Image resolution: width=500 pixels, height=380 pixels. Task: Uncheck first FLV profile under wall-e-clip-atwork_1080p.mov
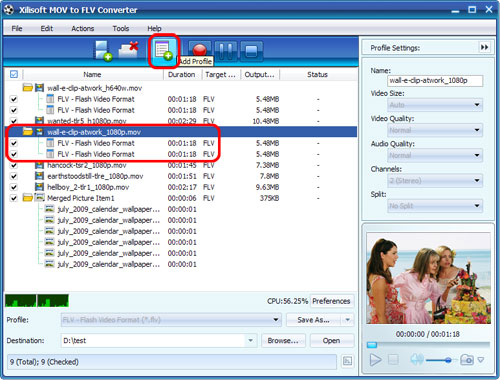(14, 143)
